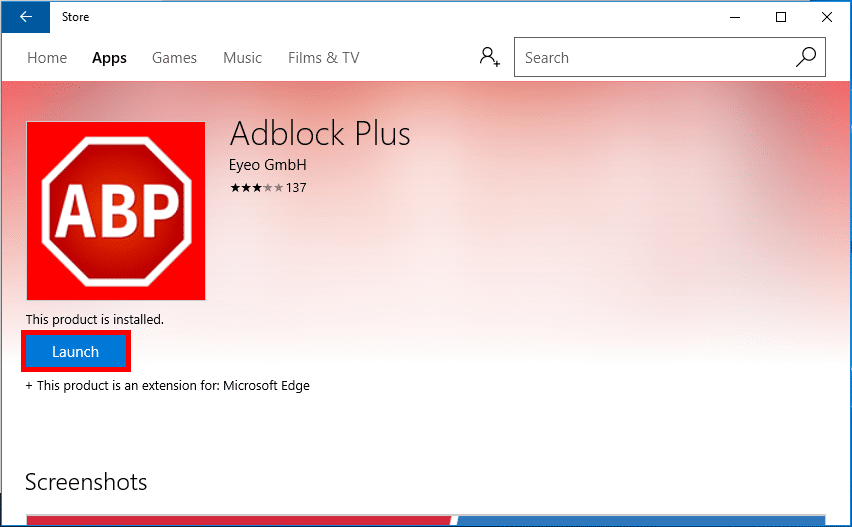This screenshot has height=527, width=852.
Task: Launch the Adblock Plus extension
Action: pyautogui.click(x=76, y=352)
